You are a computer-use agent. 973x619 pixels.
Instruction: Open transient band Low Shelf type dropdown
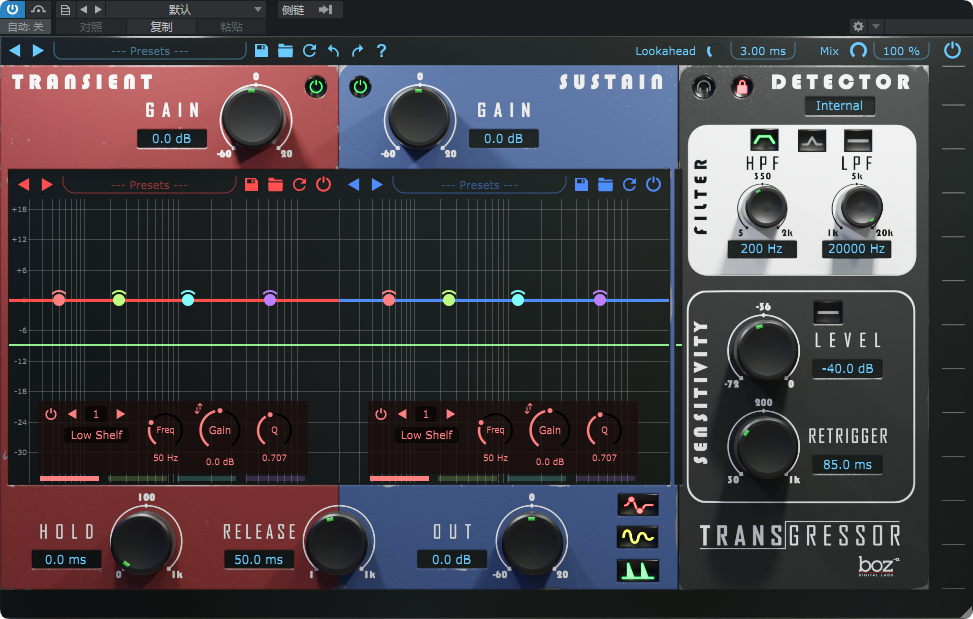96,435
